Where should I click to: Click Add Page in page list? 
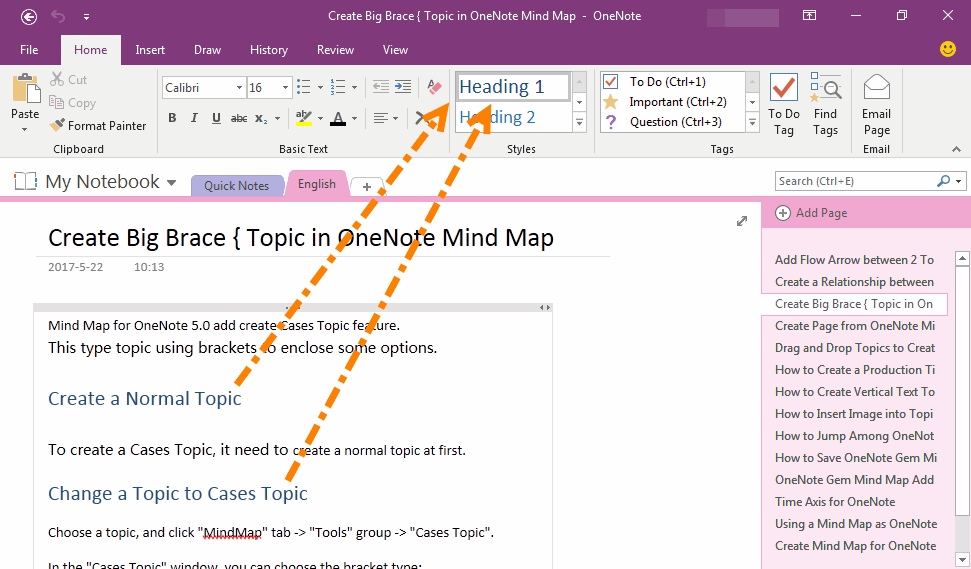812,213
